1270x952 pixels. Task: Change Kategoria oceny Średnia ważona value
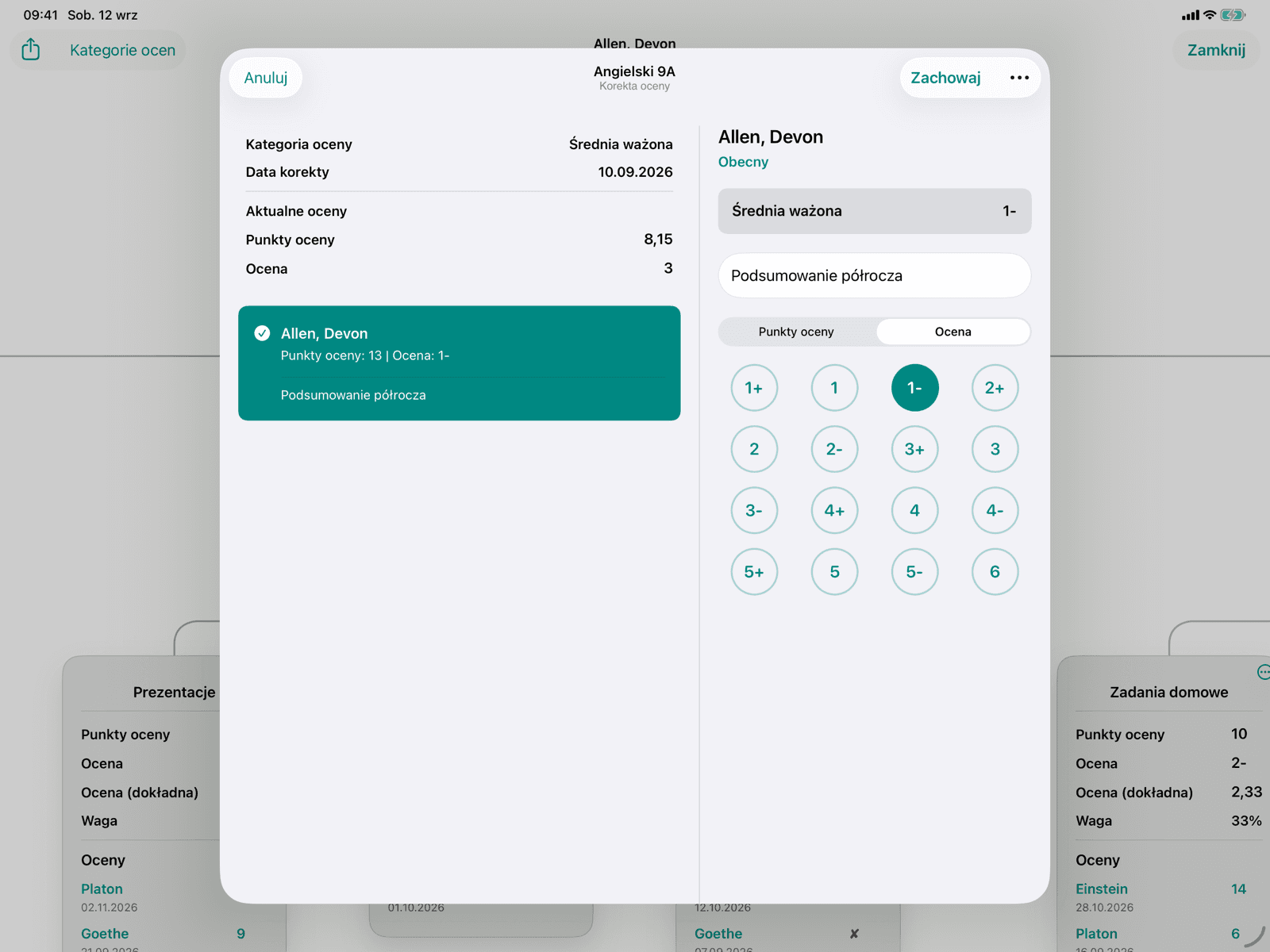coord(621,144)
